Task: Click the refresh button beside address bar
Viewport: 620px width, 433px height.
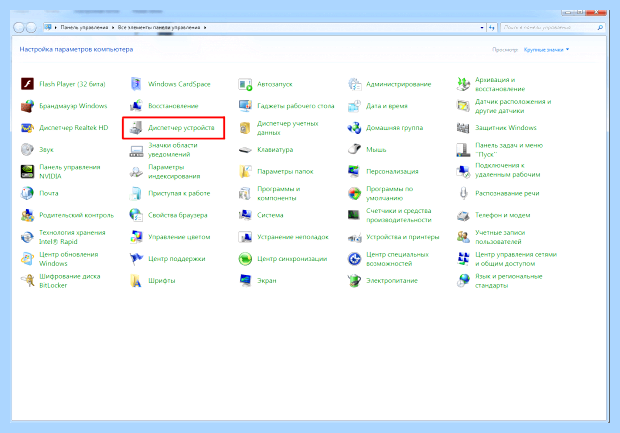Action: 491,28
